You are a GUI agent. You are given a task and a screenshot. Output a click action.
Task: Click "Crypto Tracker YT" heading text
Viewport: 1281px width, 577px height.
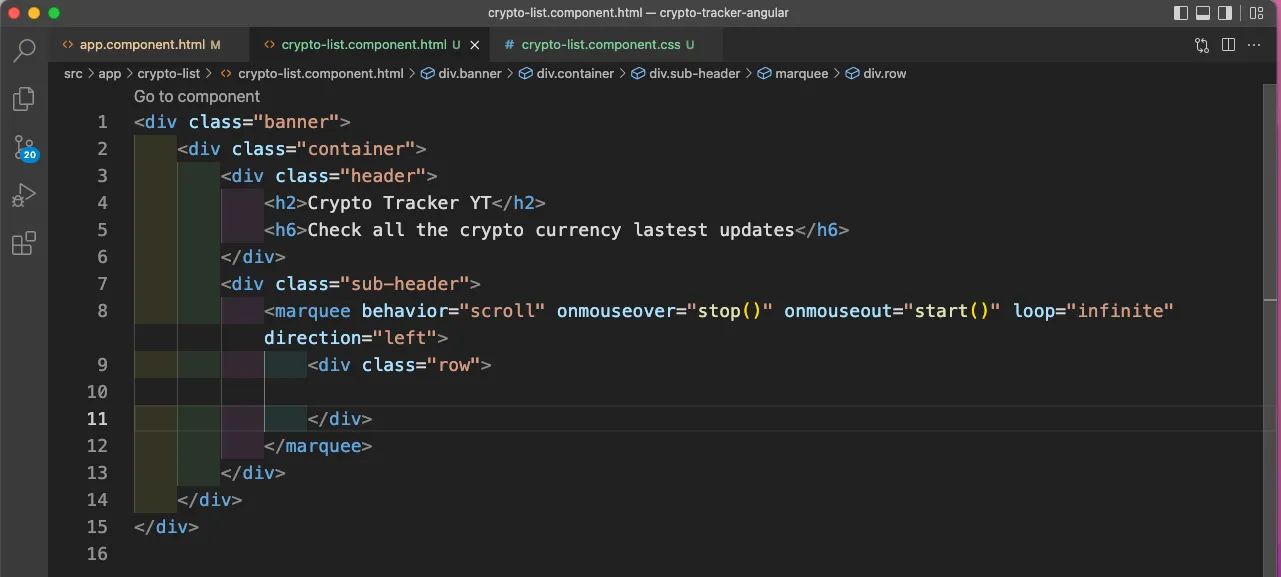click(400, 203)
